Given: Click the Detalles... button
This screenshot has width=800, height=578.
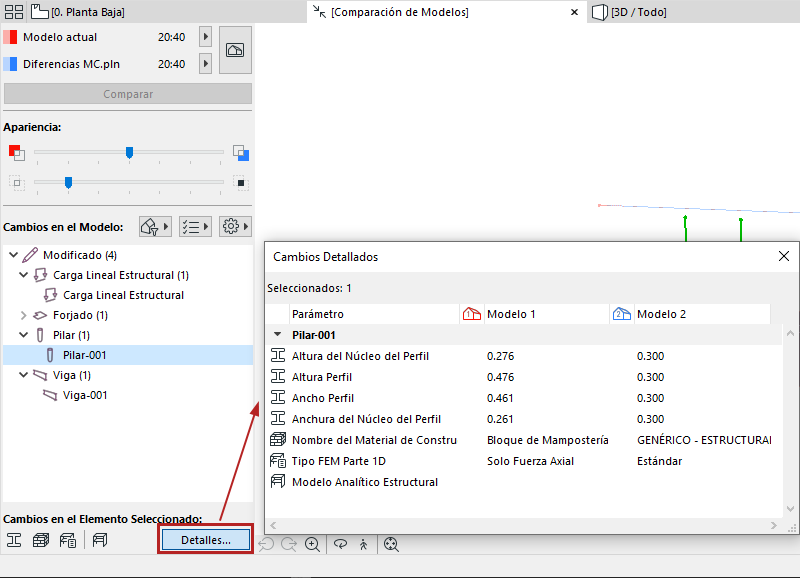Looking at the screenshot, I should point(206,540).
